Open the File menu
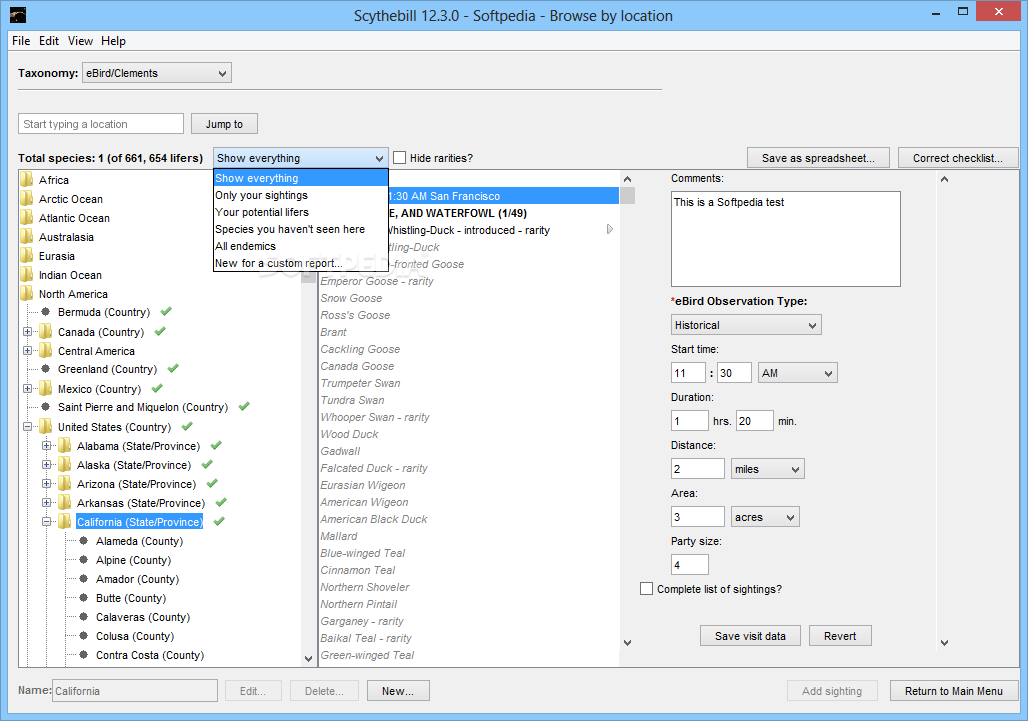Screen dimensions: 1028x721 [x=21, y=41]
